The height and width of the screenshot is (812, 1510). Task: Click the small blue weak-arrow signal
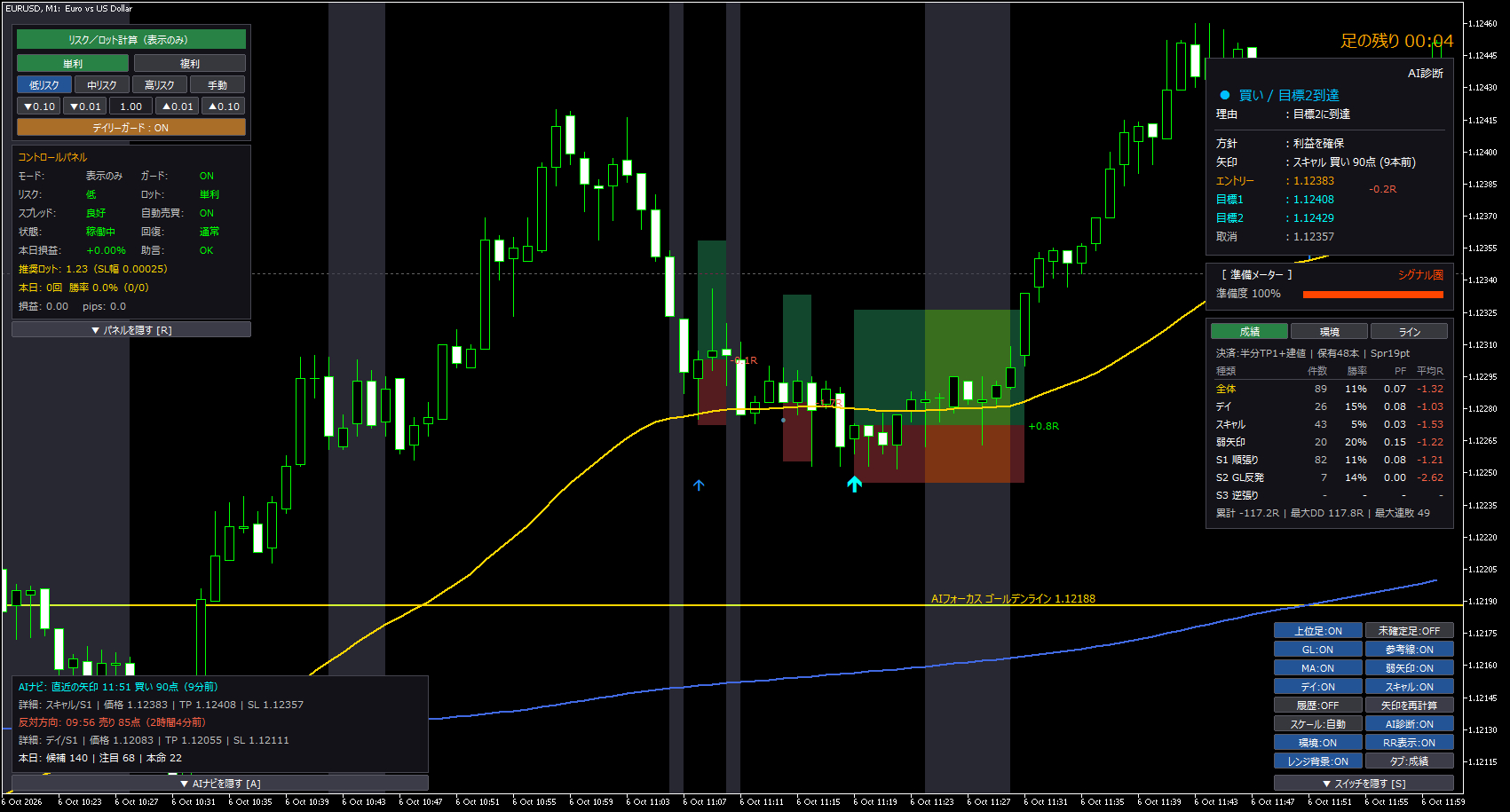tap(699, 485)
